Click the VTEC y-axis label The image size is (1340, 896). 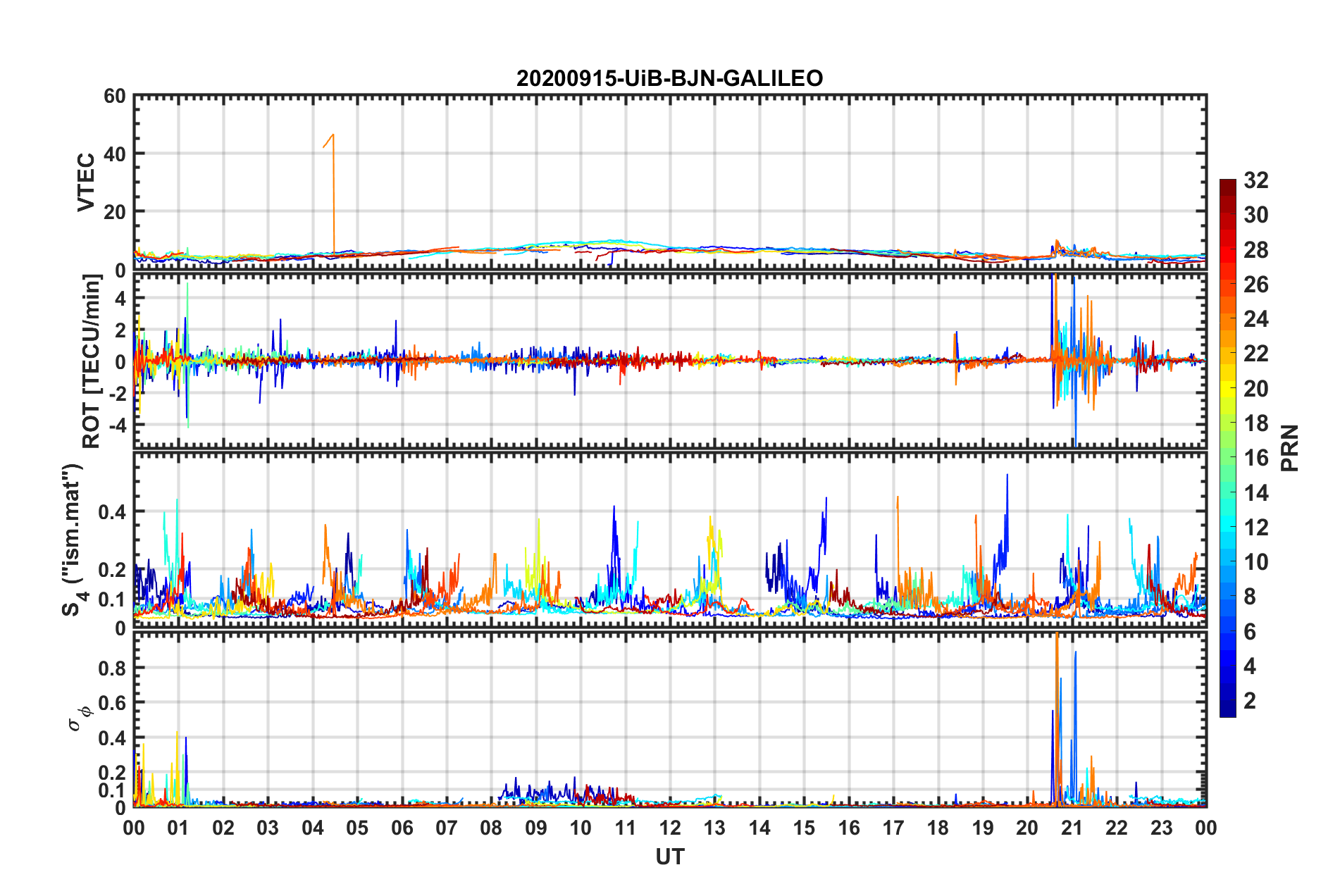pyautogui.click(x=85, y=182)
